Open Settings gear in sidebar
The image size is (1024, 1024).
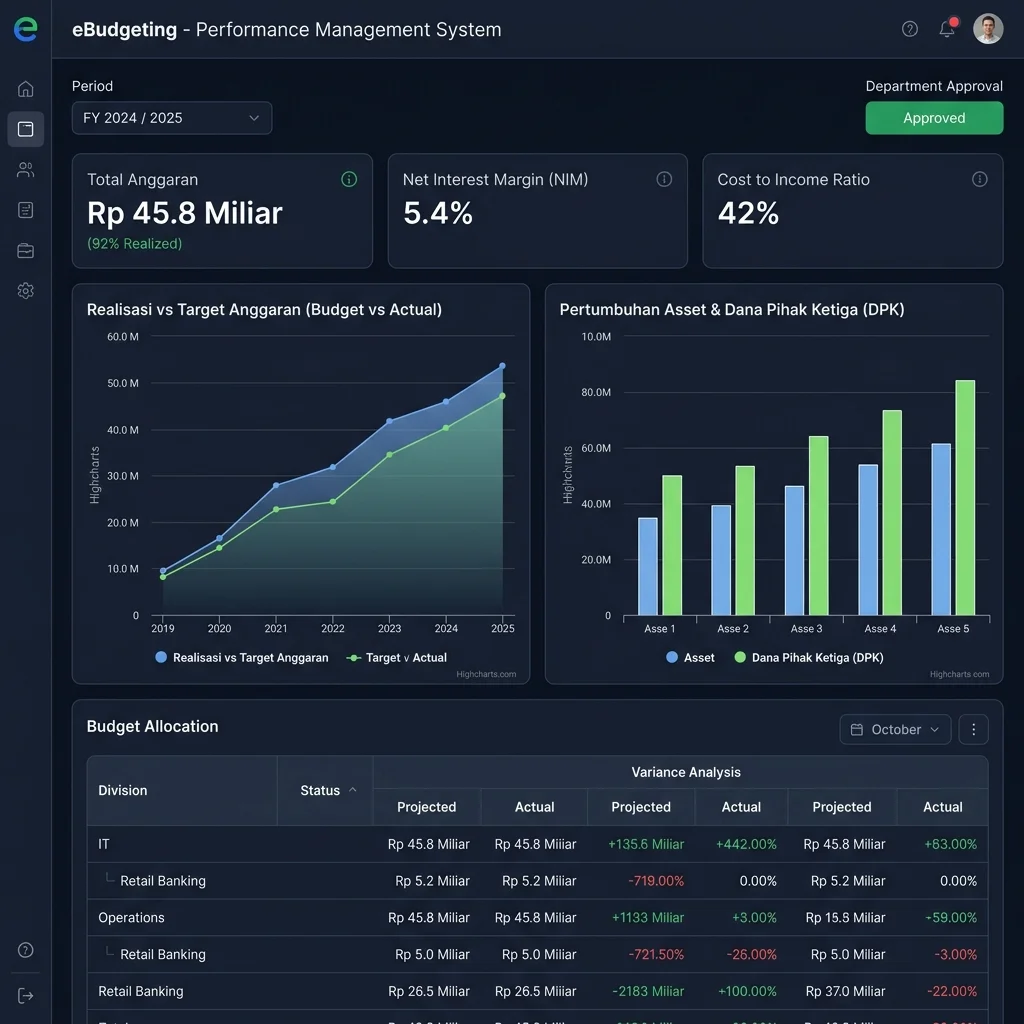pos(25,291)
